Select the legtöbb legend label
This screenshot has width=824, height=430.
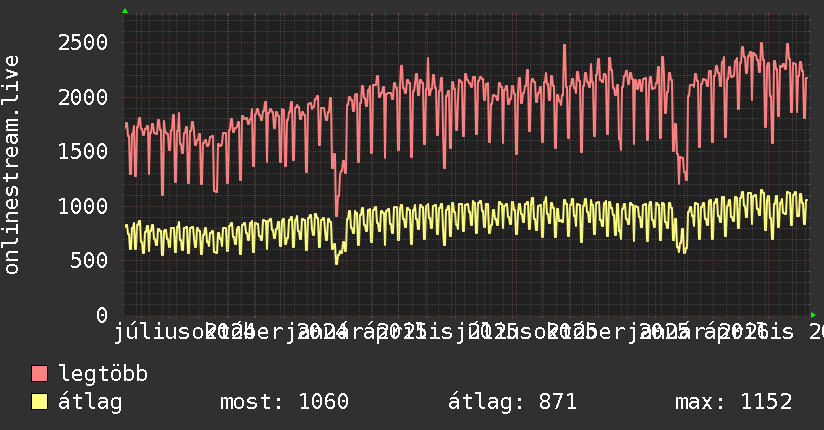tap(103, 373)
